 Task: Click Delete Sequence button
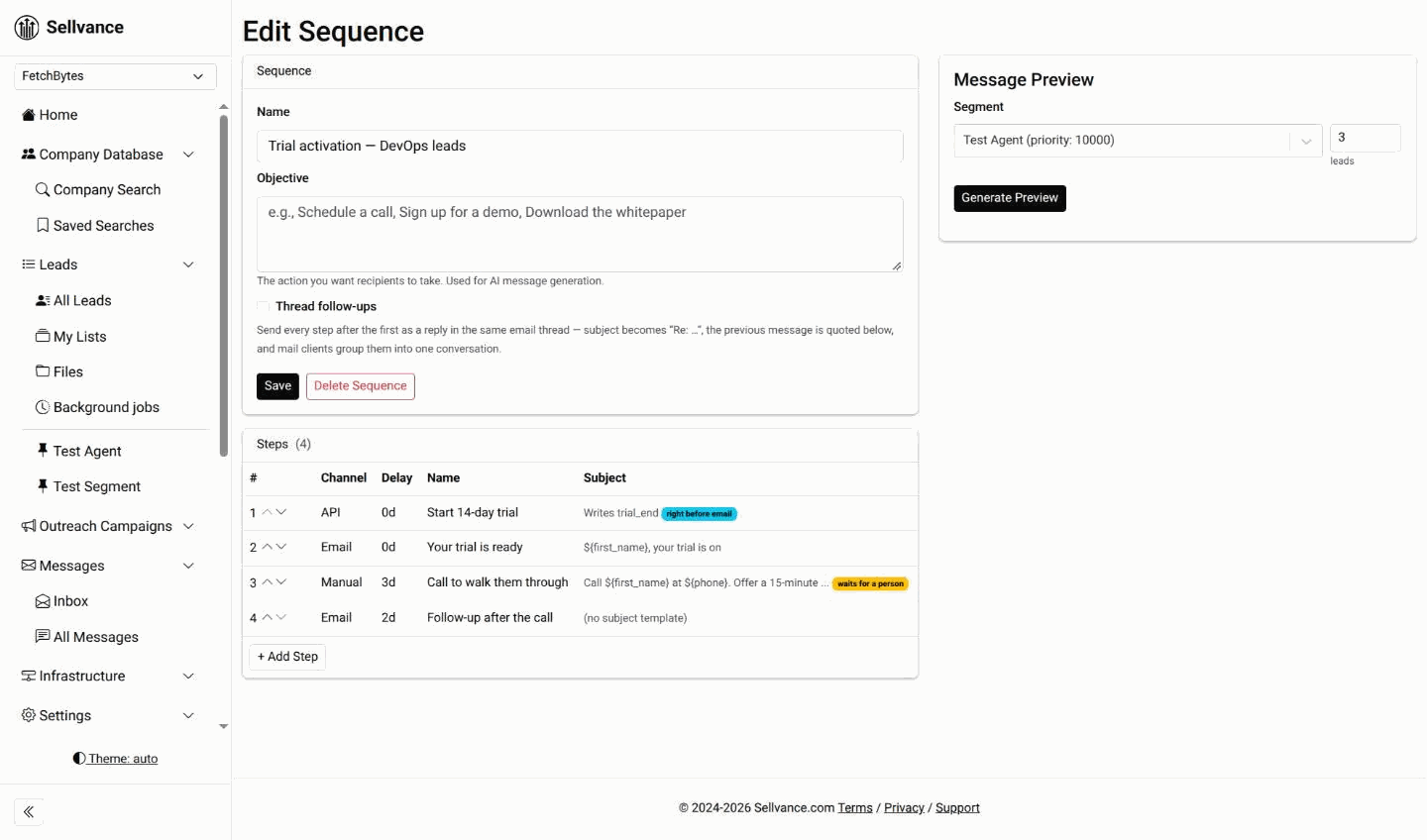[x=361, y=386]
